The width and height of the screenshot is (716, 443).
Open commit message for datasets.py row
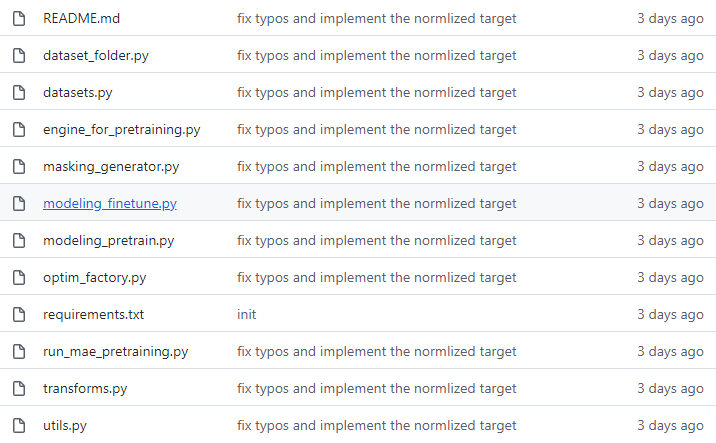coord(376,92)
